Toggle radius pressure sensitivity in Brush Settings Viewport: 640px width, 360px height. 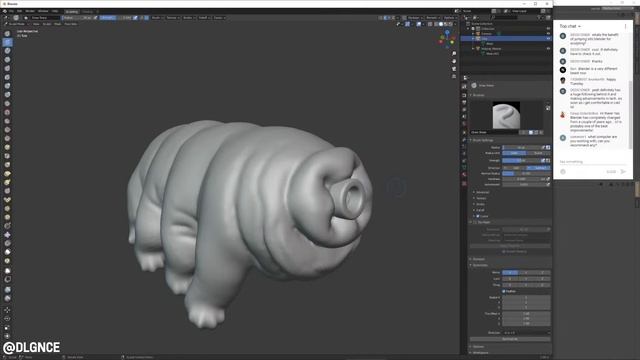point(543,147)
